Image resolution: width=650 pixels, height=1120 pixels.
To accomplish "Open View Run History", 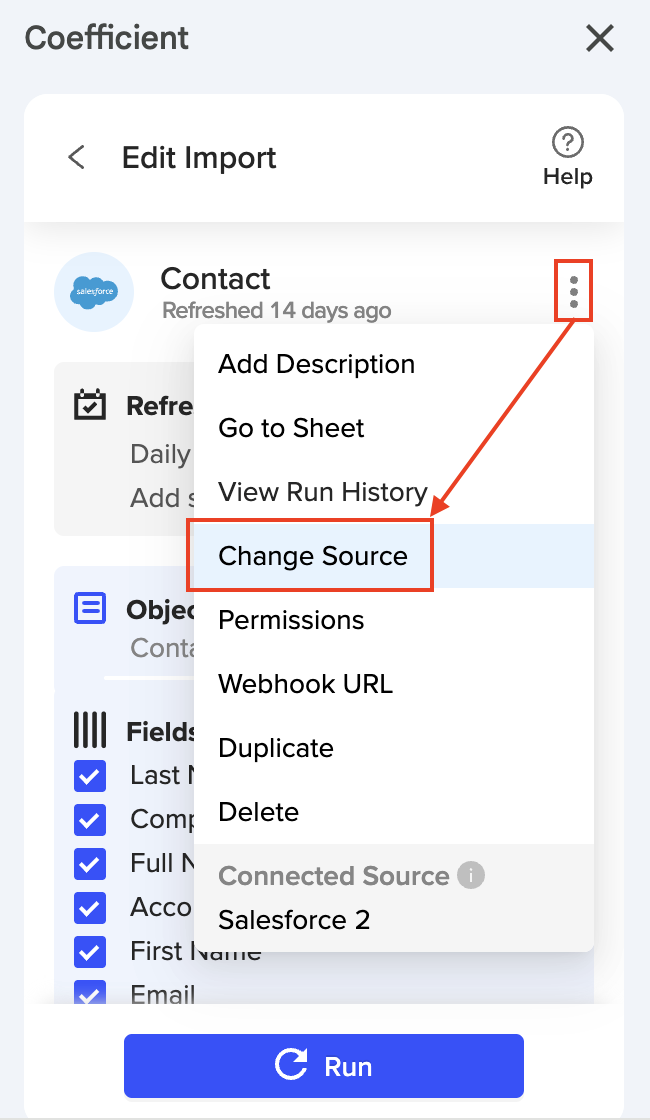I will coord(322,492).
